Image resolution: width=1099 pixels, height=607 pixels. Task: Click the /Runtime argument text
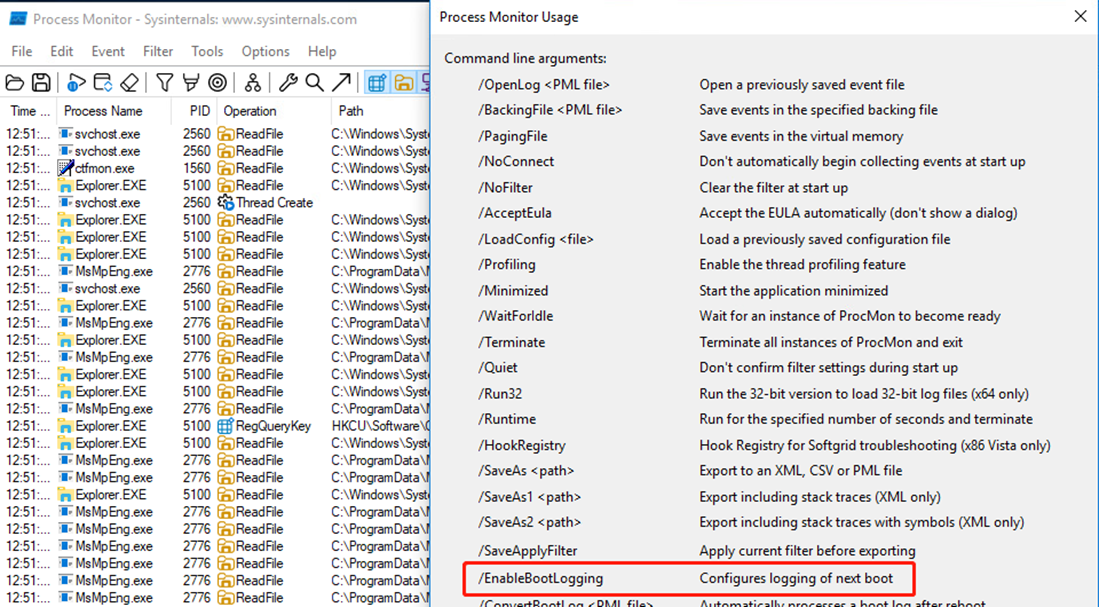coord(507,419)
